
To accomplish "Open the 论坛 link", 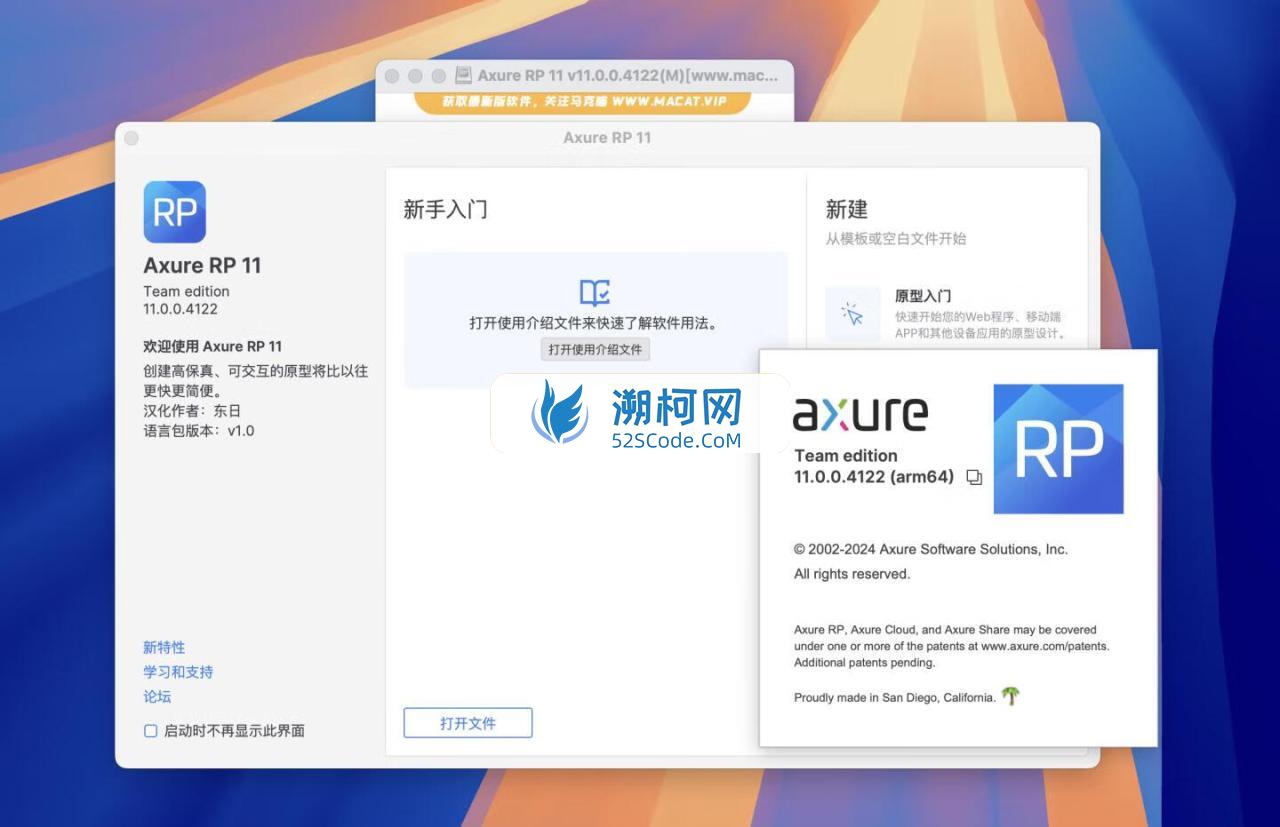I will [157, 696].
